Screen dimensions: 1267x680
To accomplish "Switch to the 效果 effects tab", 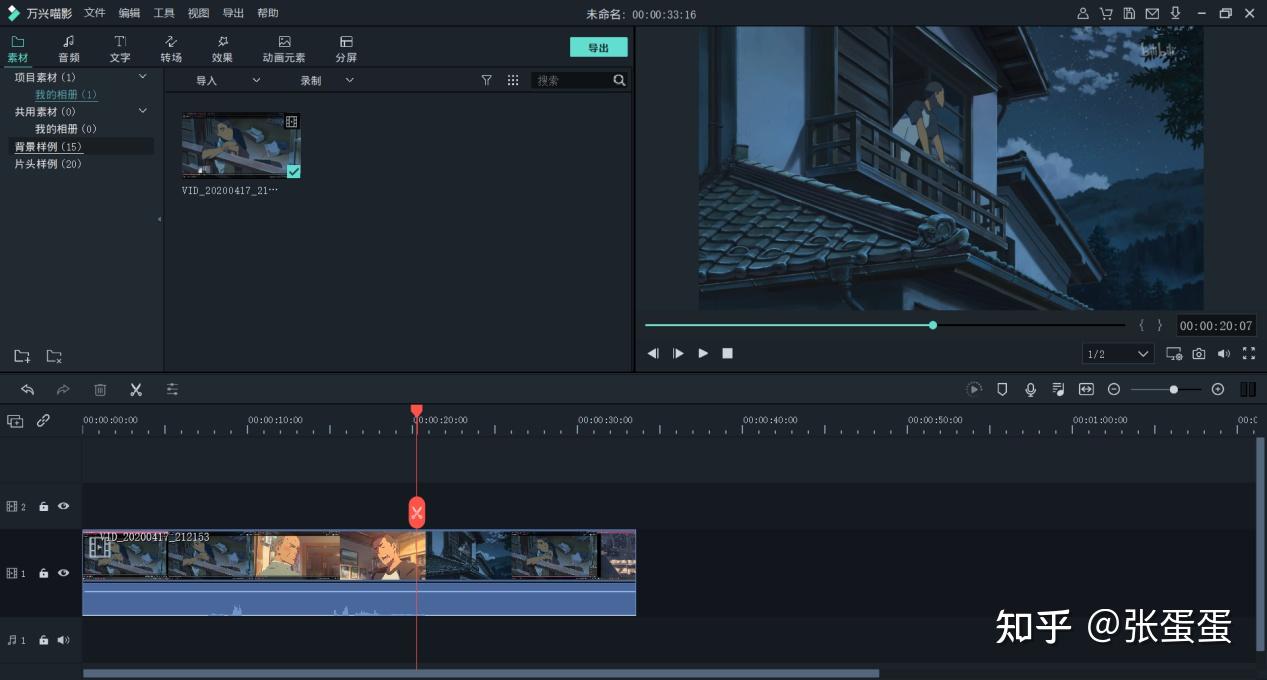I will click(x=222, y=49).
